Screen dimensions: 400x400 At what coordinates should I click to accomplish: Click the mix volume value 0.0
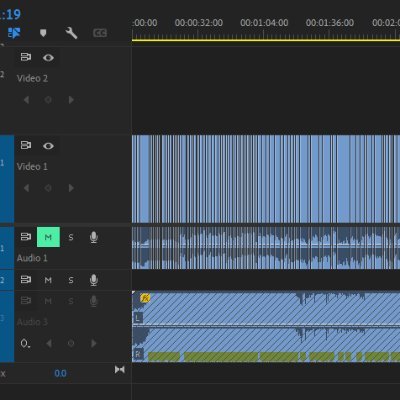(60, 373)
